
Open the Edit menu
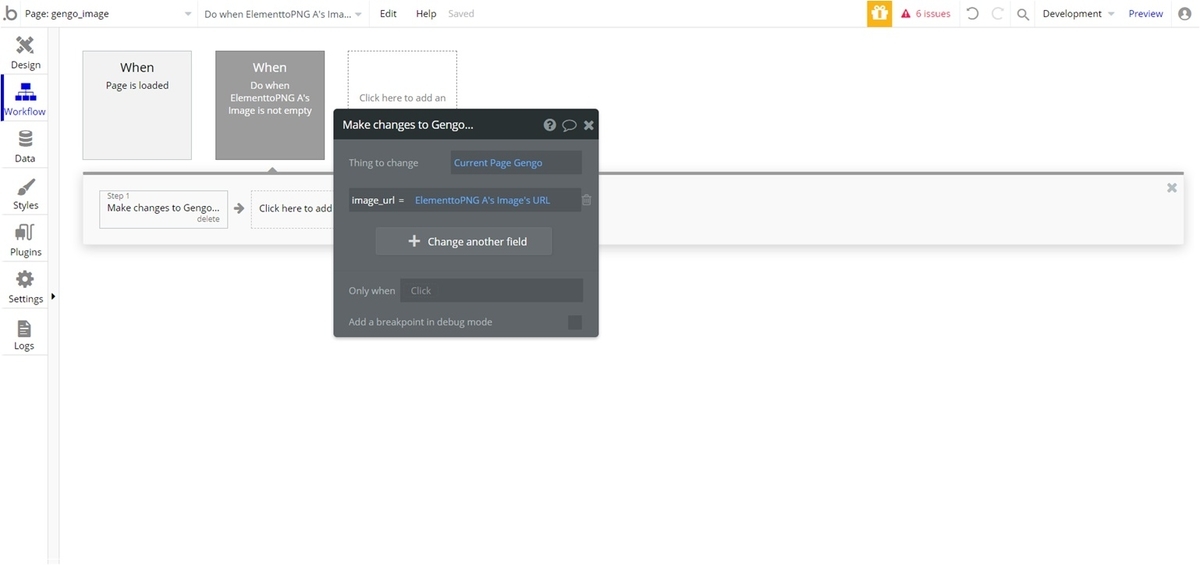point(388,14)
